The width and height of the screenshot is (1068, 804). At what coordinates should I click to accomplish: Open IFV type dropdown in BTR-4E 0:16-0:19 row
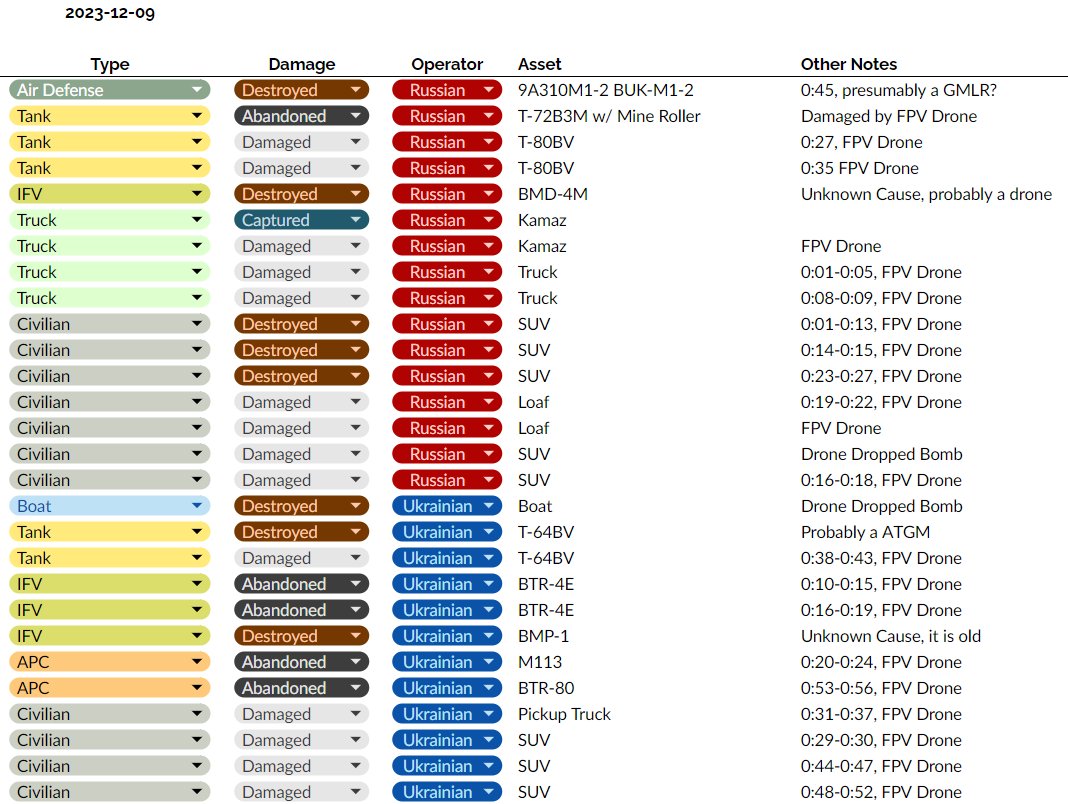tap(110, 610)
